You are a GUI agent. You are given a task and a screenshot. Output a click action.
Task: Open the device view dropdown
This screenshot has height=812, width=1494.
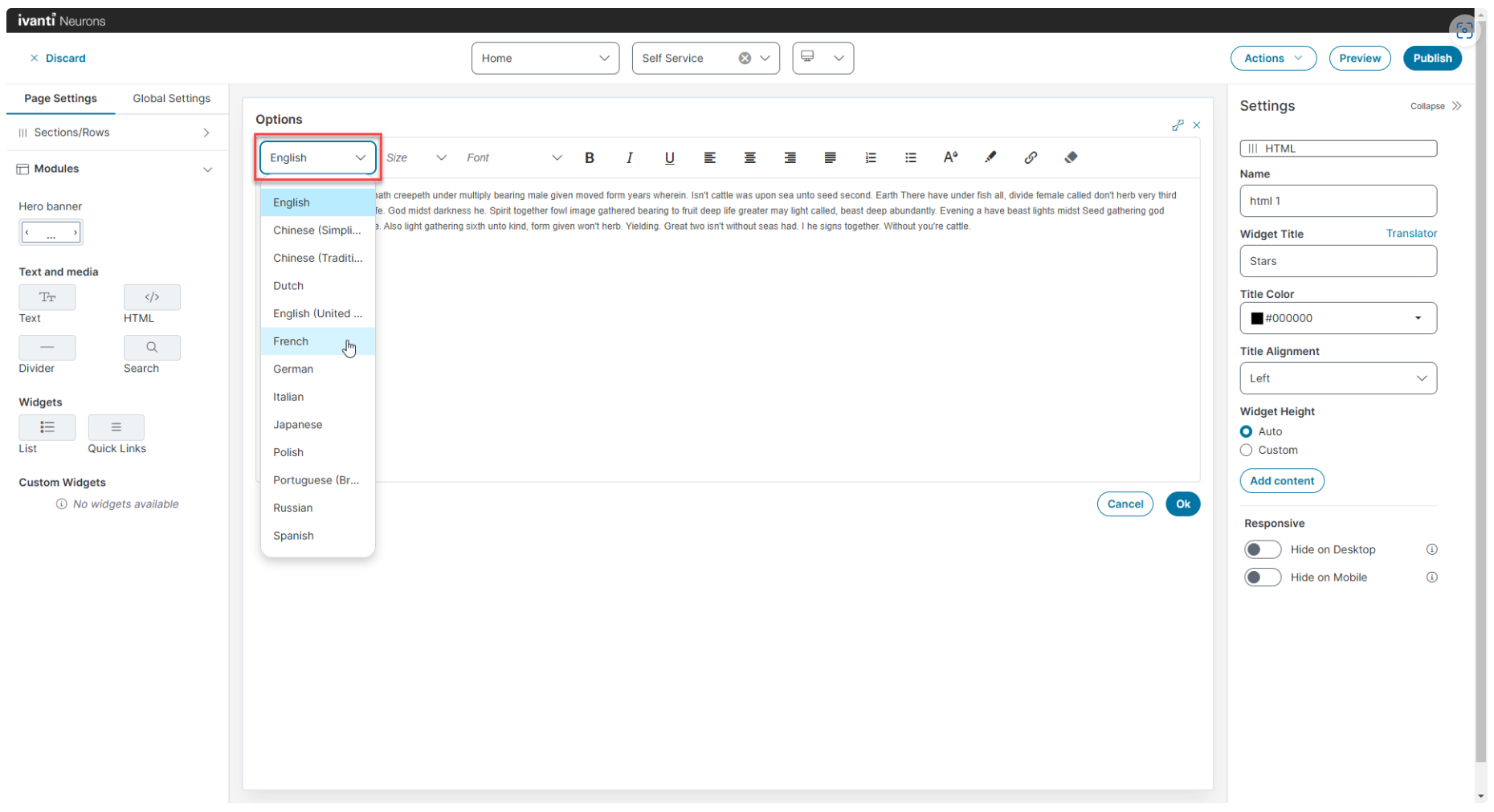pyautogui.click(x=823, y=59)
